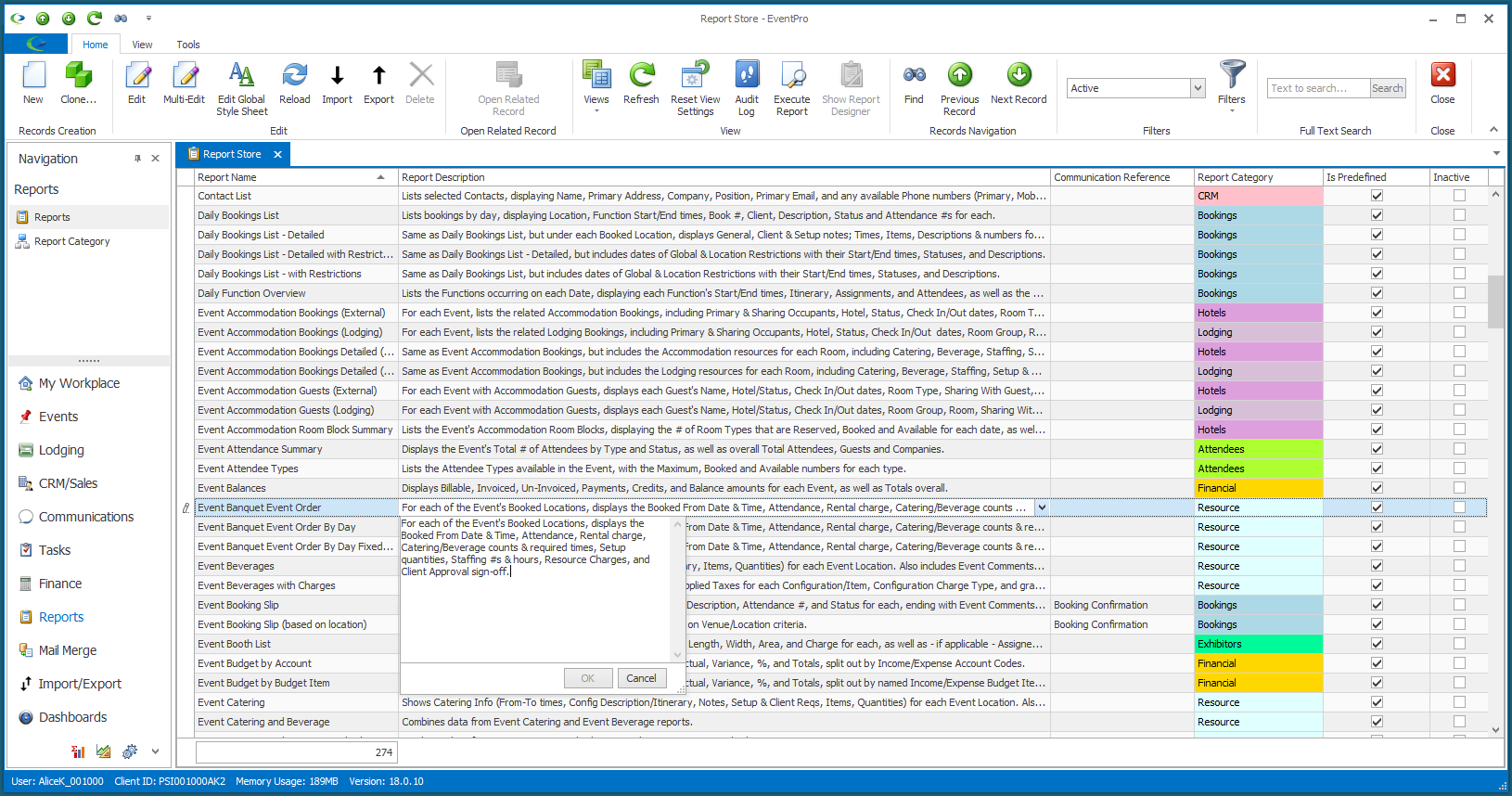Screen dimensions: 1512x796
Task: Open Edit Global Style Sheet
Action: (241, 89)
